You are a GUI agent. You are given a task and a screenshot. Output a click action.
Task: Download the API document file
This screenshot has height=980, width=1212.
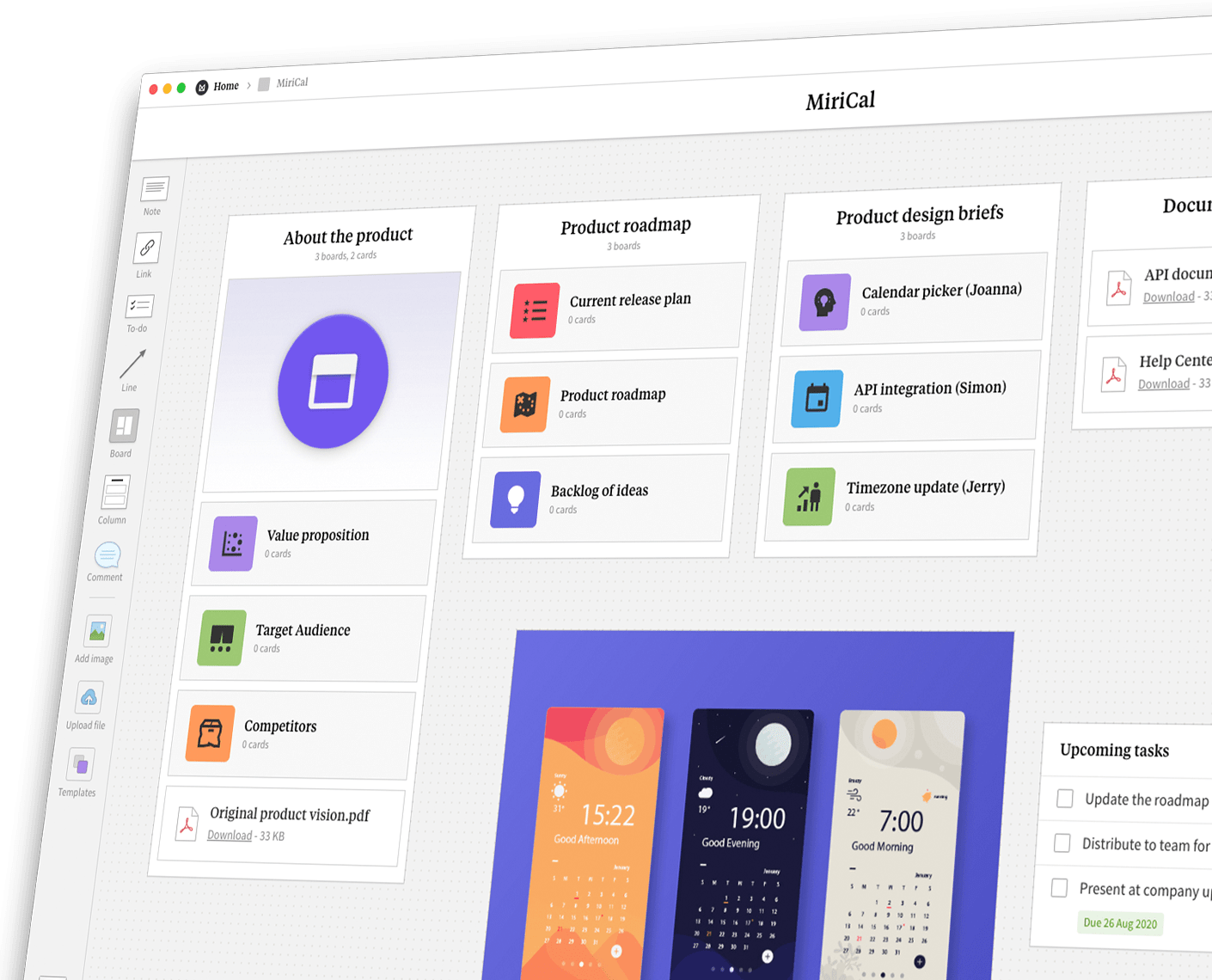(x=1169, y=297)
